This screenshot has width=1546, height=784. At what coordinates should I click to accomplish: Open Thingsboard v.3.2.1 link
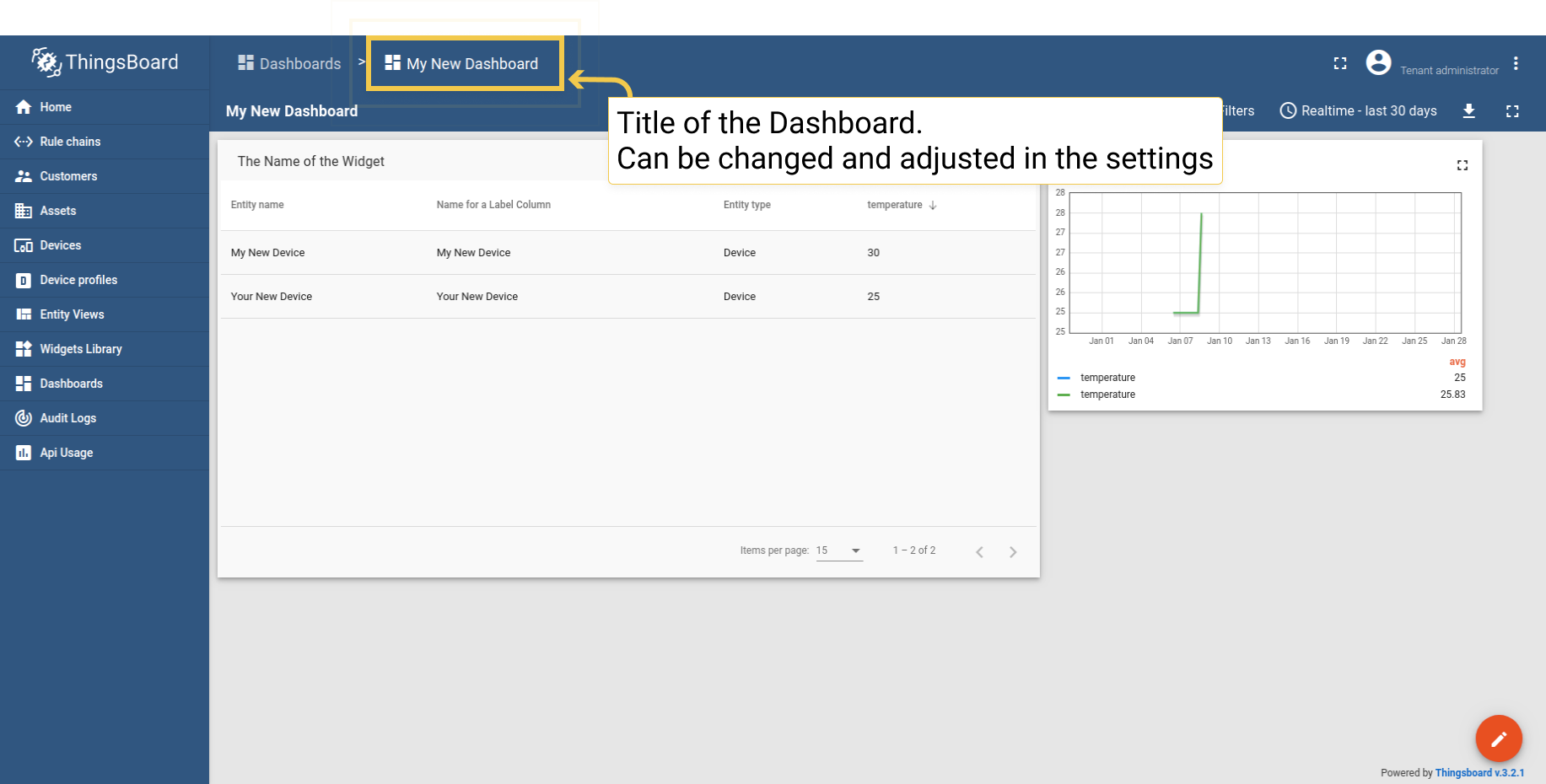point(1479,773)
